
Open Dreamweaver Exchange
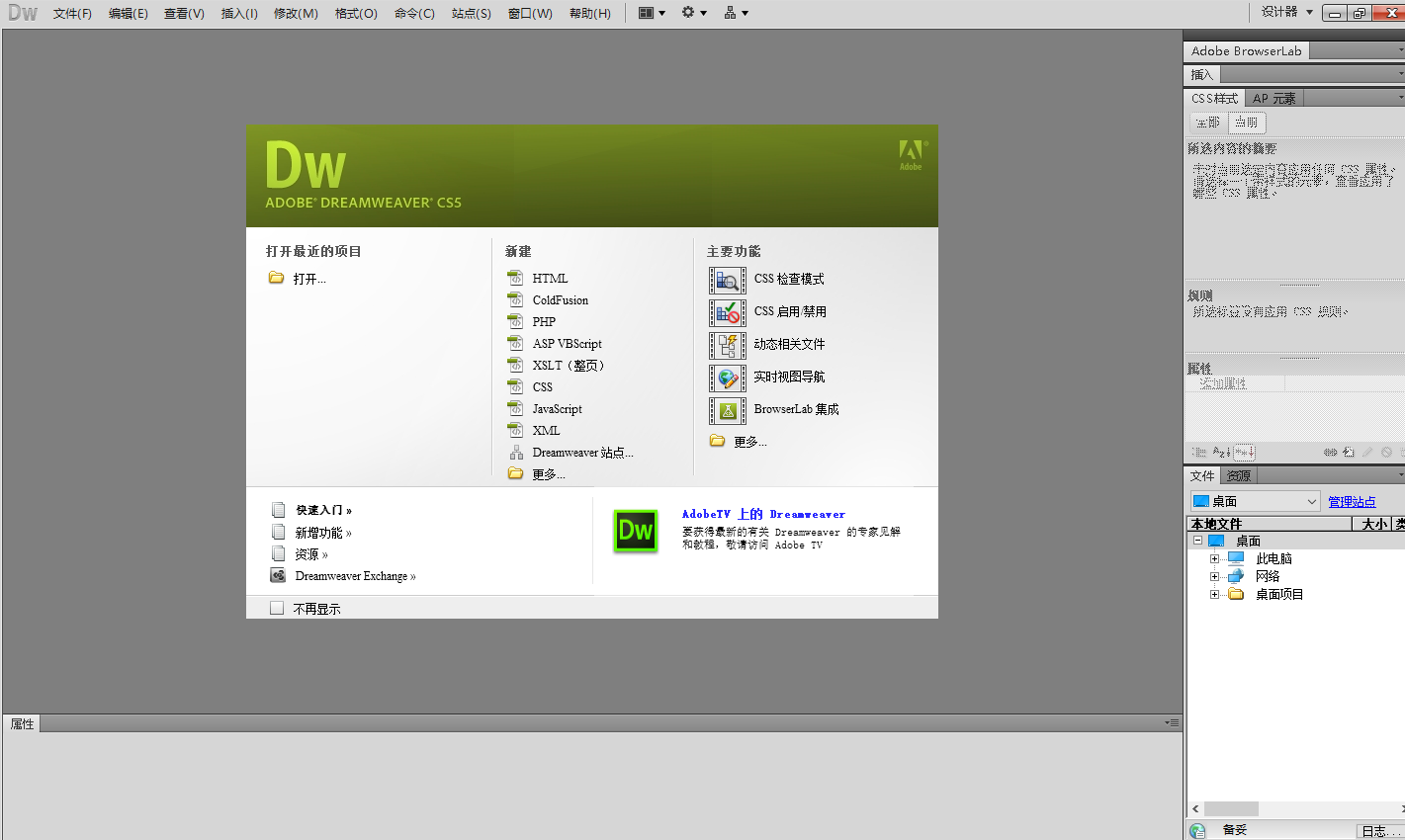tap(354, 575)
